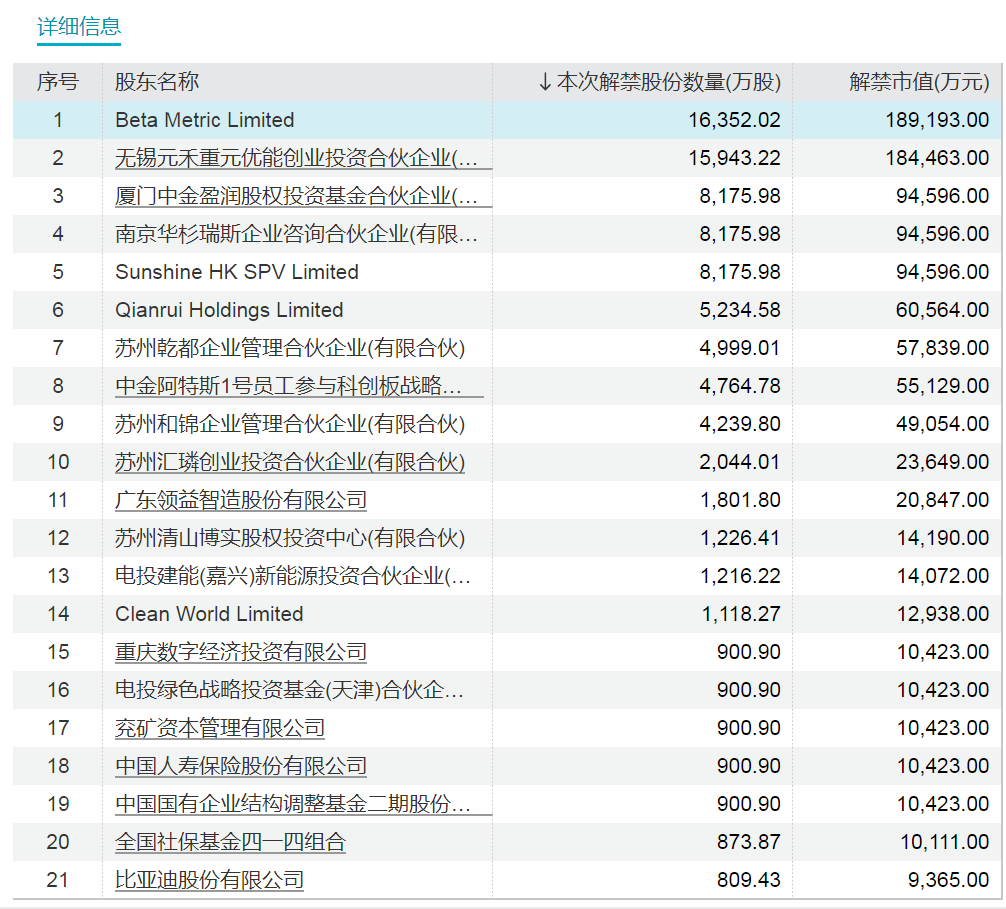
Task: Select 电投绿色战略投资基金(天津)合伙企 row
Action: point(507,690)
